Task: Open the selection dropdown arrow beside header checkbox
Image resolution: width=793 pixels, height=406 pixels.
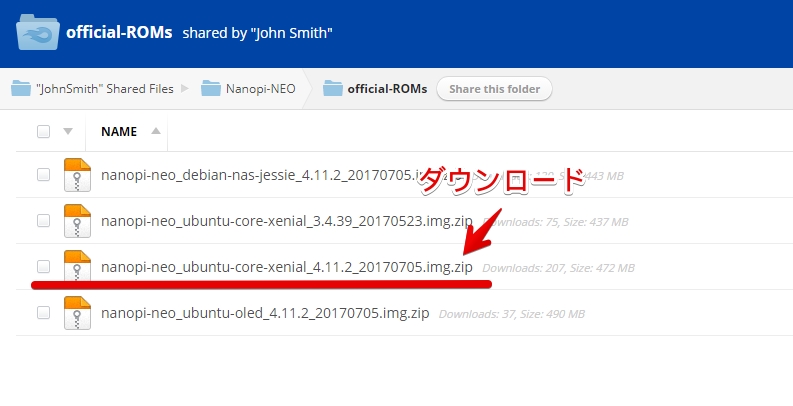Action: click(x=68, y=131)
